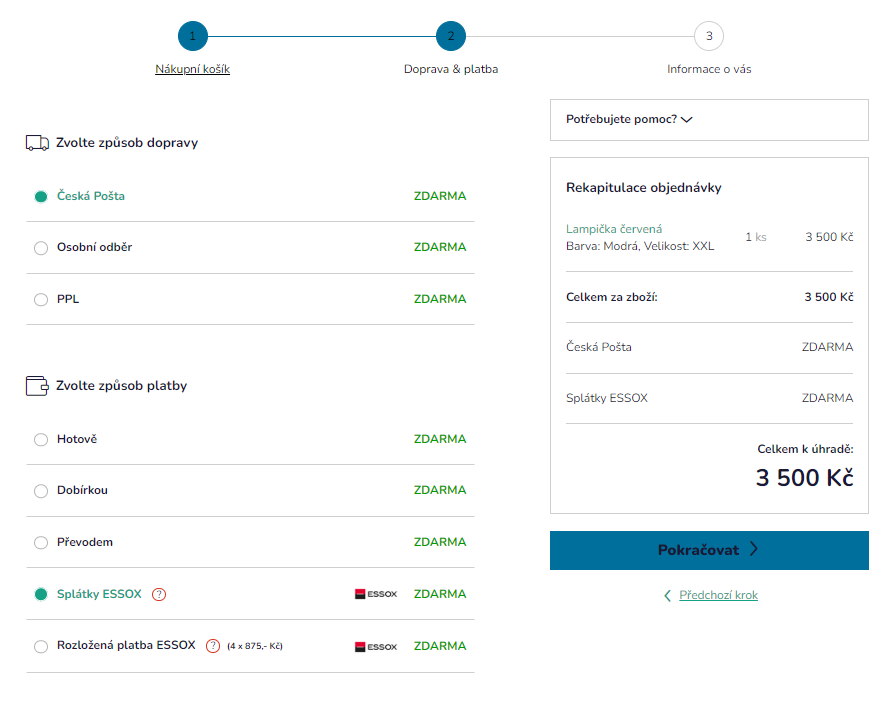Screen dimensions: 895x701
Task: Open the Lampička červená product link
Action: pos(614,229)
